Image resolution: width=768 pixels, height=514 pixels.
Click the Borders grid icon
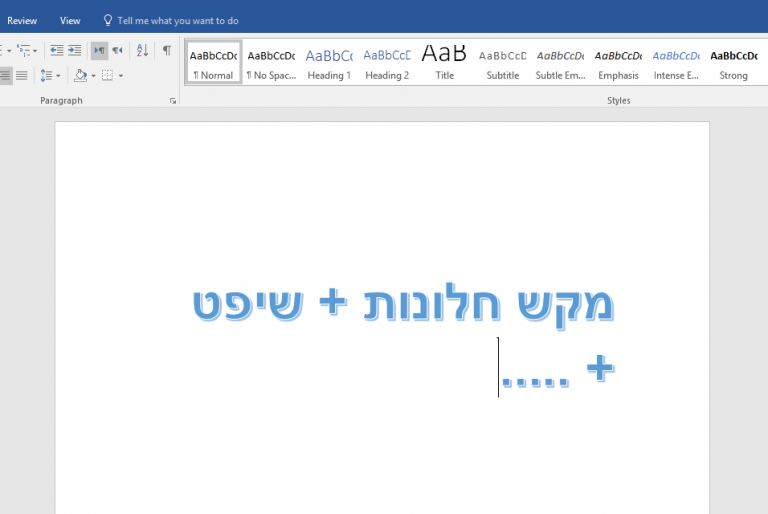(x=107, y=75)
